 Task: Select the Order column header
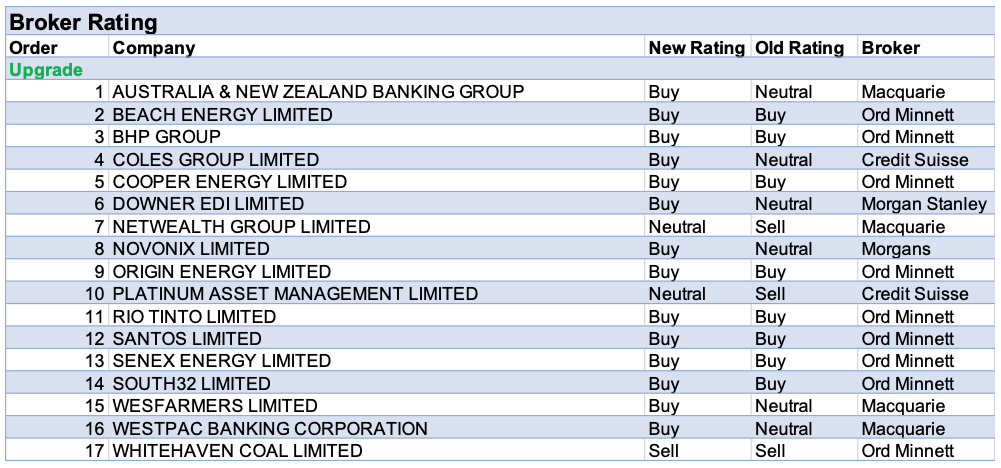[x=34, y=47]
